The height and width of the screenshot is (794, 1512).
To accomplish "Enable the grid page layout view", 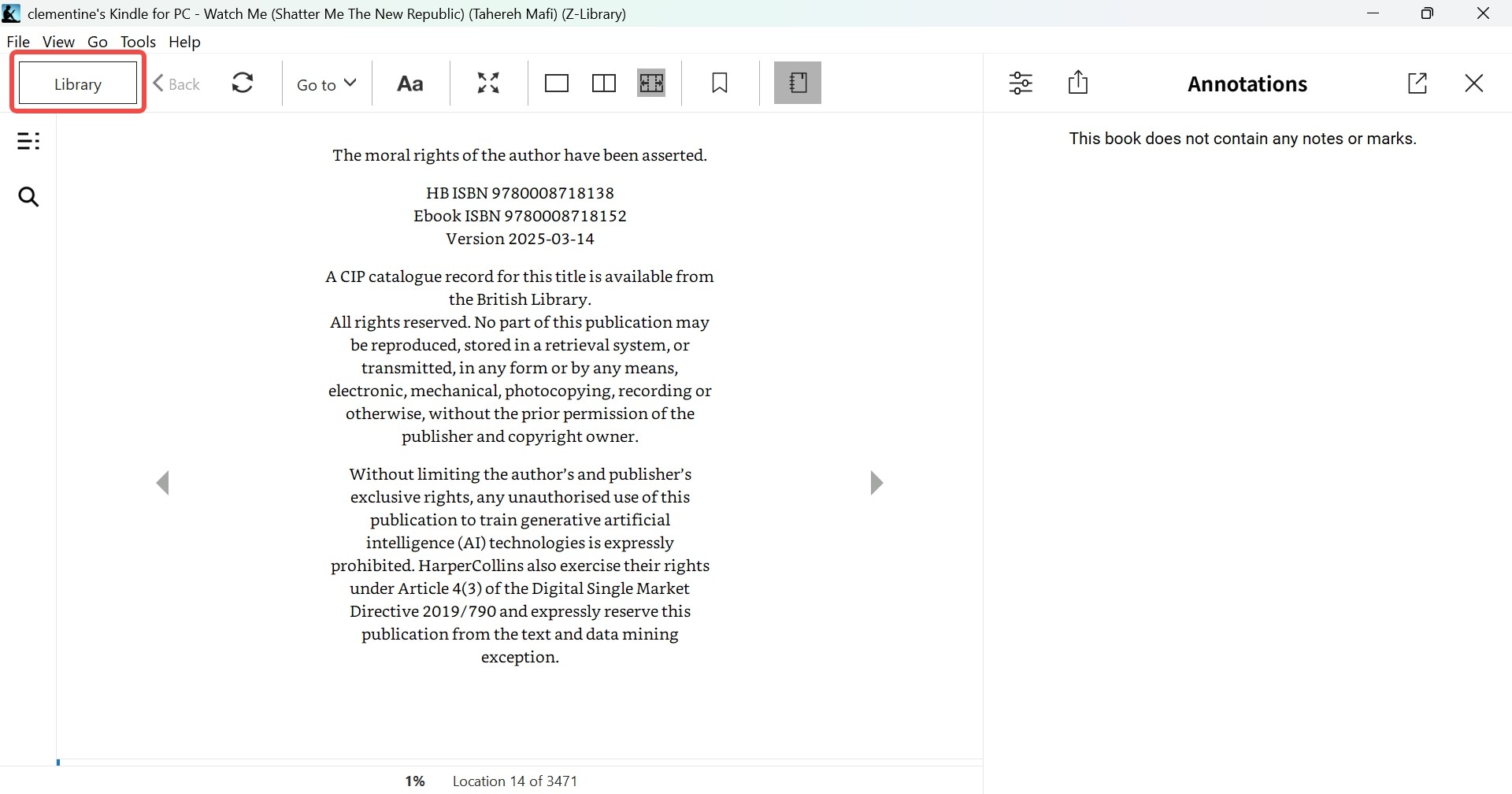I will 651,83.
